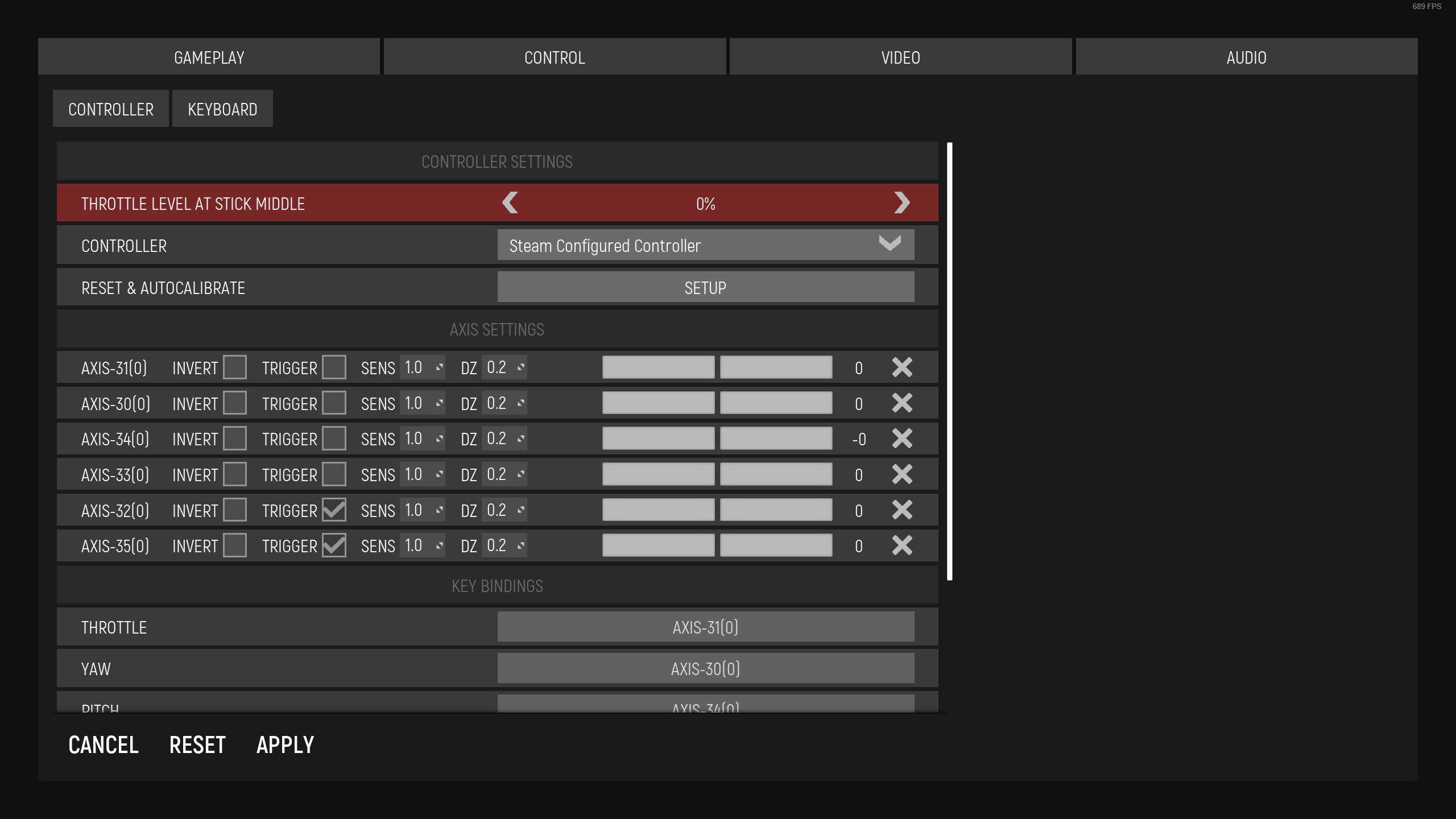The image size is (1456, 819).
Task: Delete the AXIS-30(0) row using X
Action: (902, 403)
